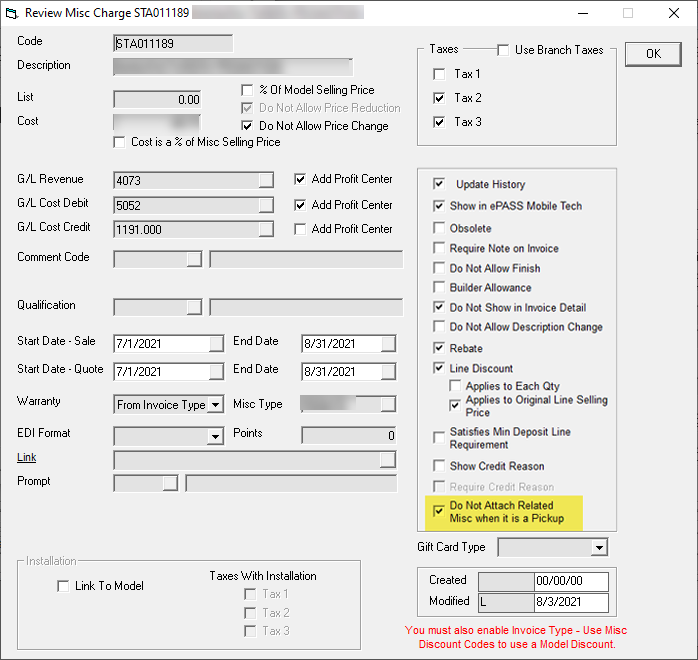Enable the Tax 1 checkbox in Taxes

coord(439,74)
